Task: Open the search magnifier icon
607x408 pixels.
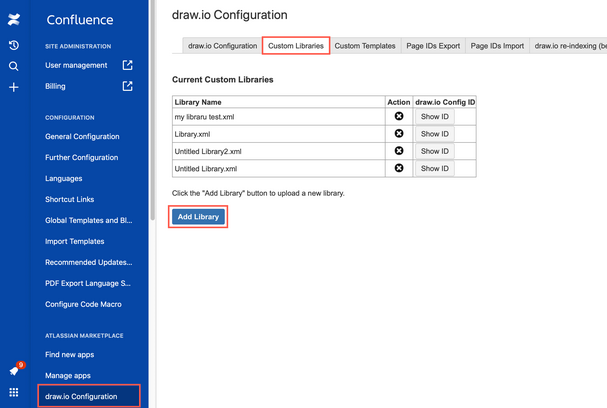Action: 14,66
